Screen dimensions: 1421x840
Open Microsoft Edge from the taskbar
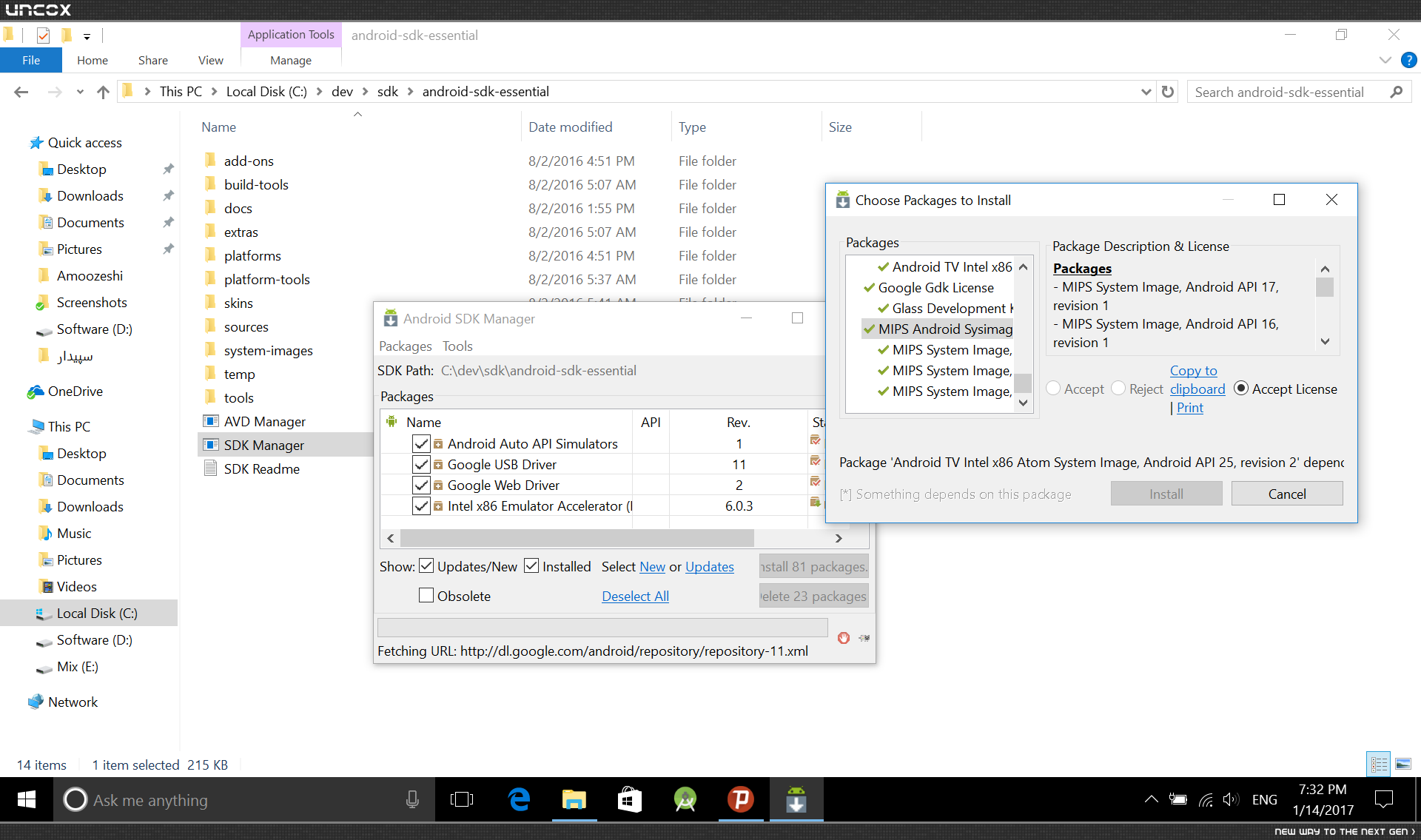(519, 800)
